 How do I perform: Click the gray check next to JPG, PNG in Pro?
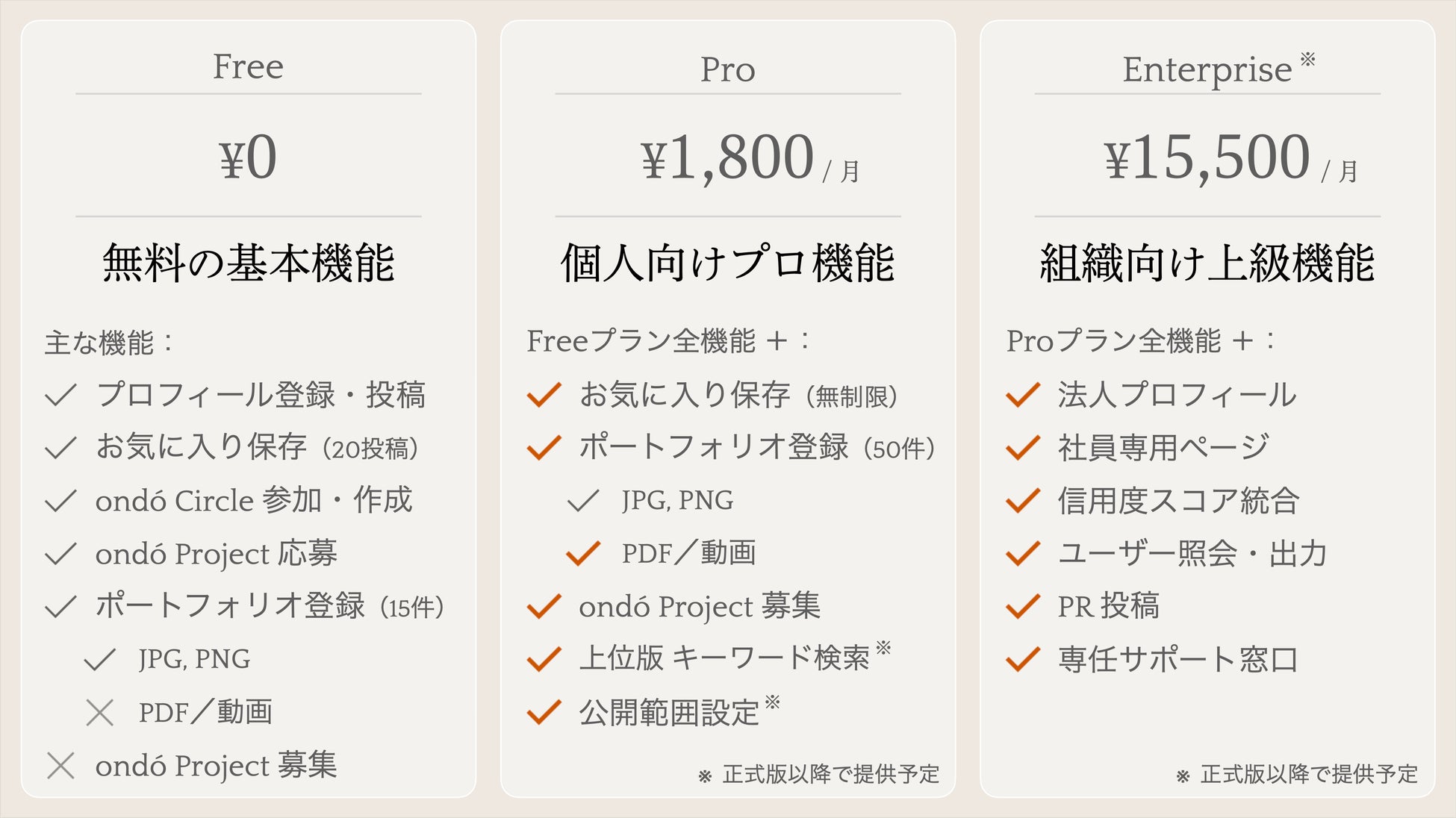(582, 501)
